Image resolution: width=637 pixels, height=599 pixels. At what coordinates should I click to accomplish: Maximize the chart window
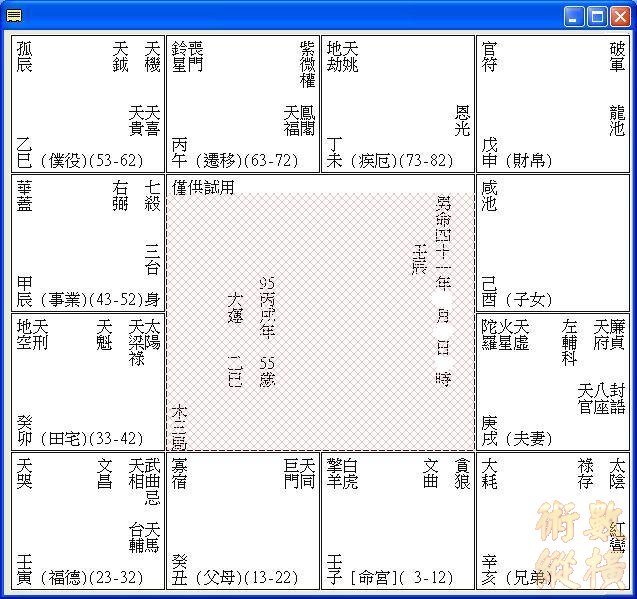pyautogui.click(x=596, y=16)
